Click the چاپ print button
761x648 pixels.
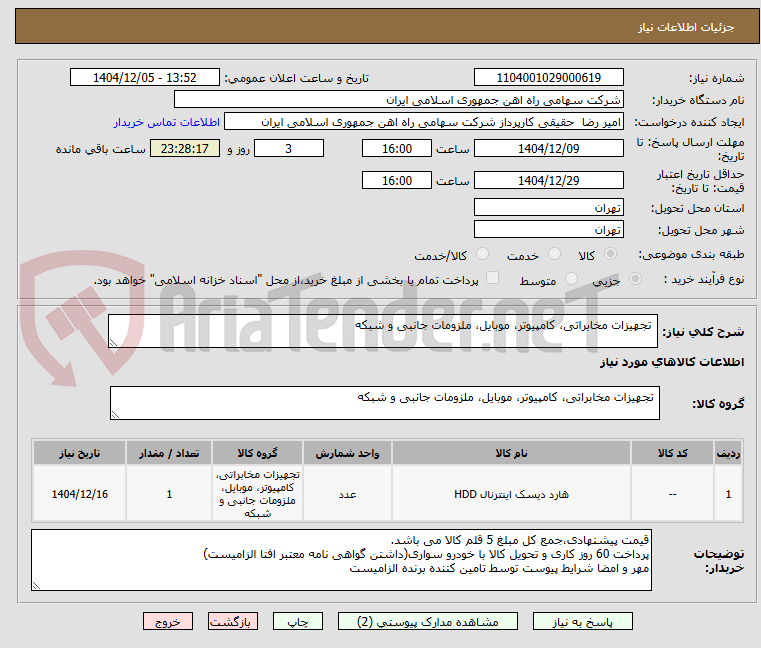coord(298,621)
